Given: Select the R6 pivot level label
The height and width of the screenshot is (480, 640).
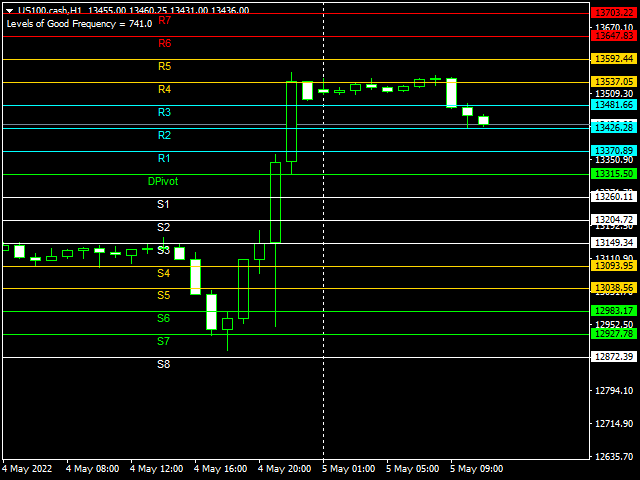Looking at the screenshot, I should [164, 43].
